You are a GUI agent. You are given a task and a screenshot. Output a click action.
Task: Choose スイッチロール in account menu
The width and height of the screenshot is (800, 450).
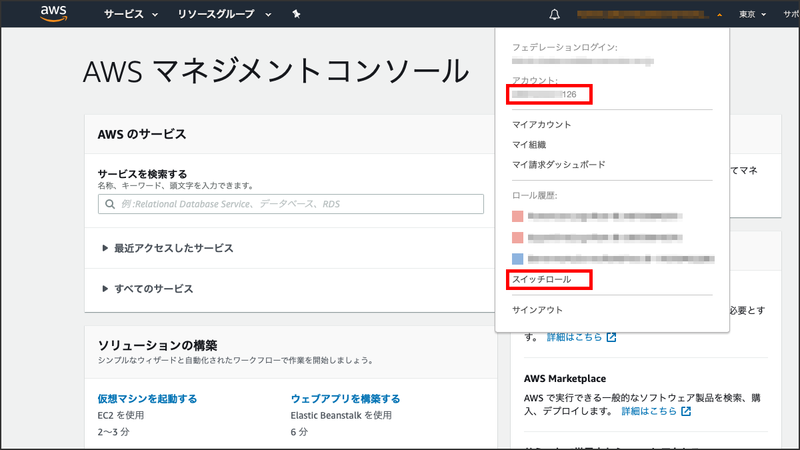[x=541, y=280]
